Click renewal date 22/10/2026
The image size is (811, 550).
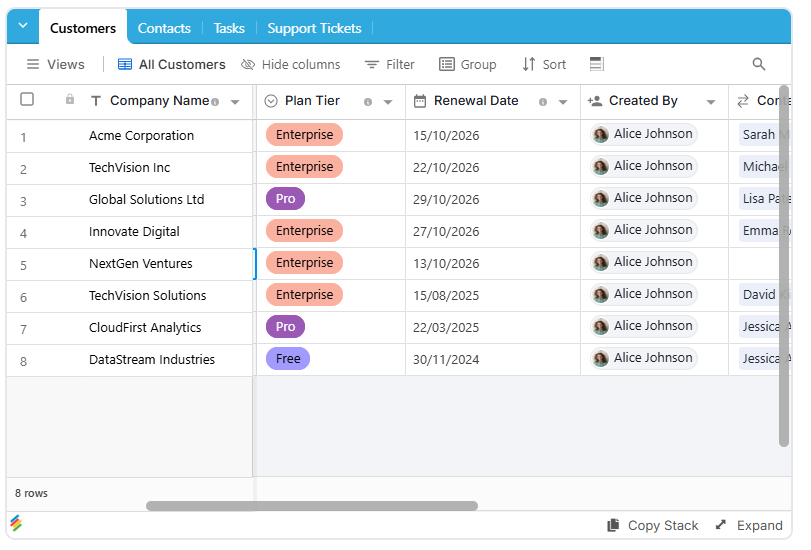(x=446, y=168)
